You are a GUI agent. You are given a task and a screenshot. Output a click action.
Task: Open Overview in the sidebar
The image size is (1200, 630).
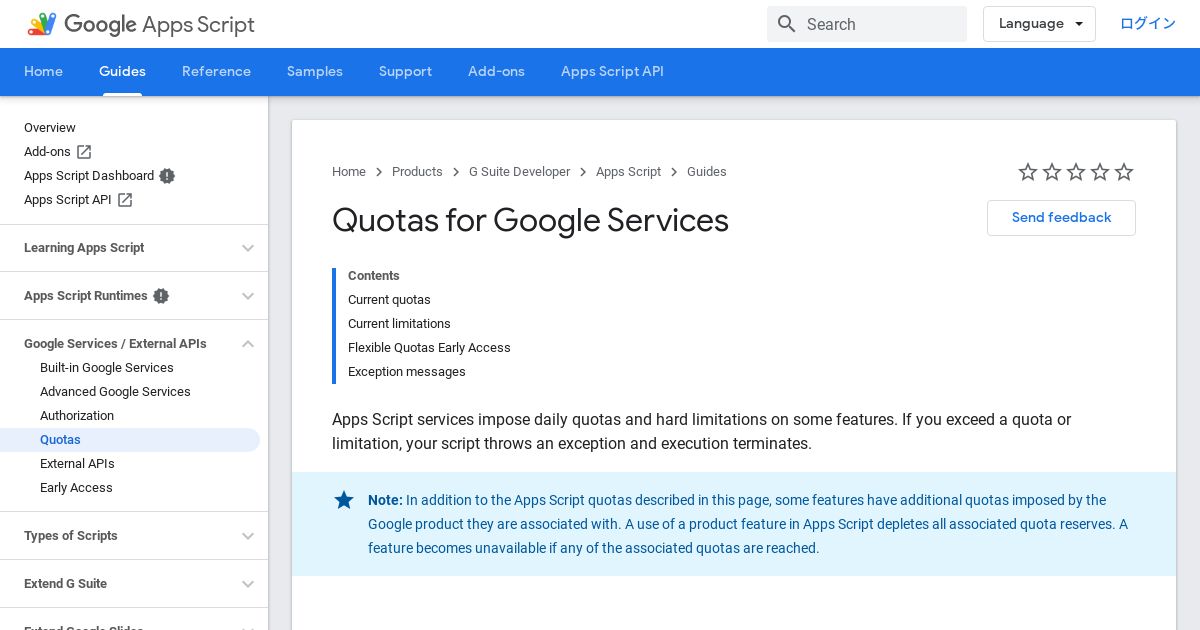[50, 128]
